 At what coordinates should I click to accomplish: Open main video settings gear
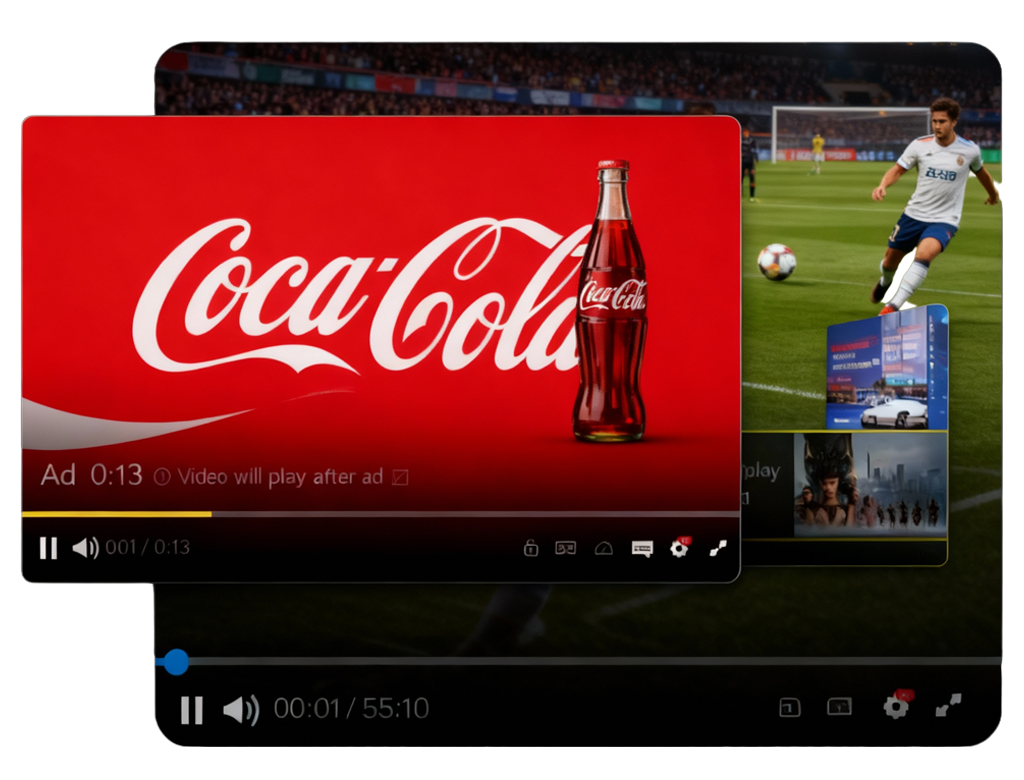click(896, 706)
